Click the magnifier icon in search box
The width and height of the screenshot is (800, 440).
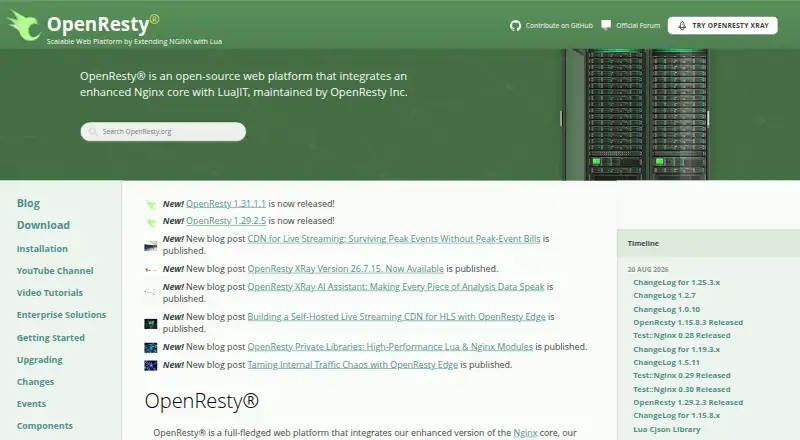(93, 132)
